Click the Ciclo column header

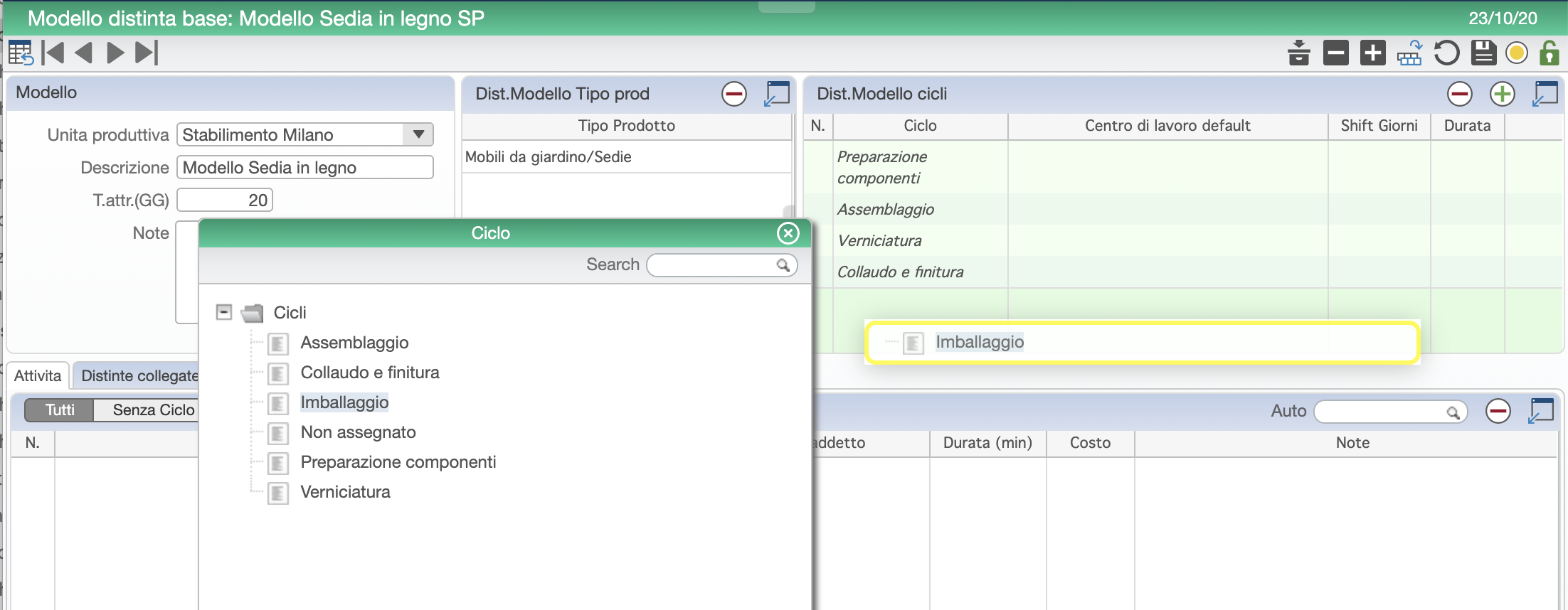920,126
